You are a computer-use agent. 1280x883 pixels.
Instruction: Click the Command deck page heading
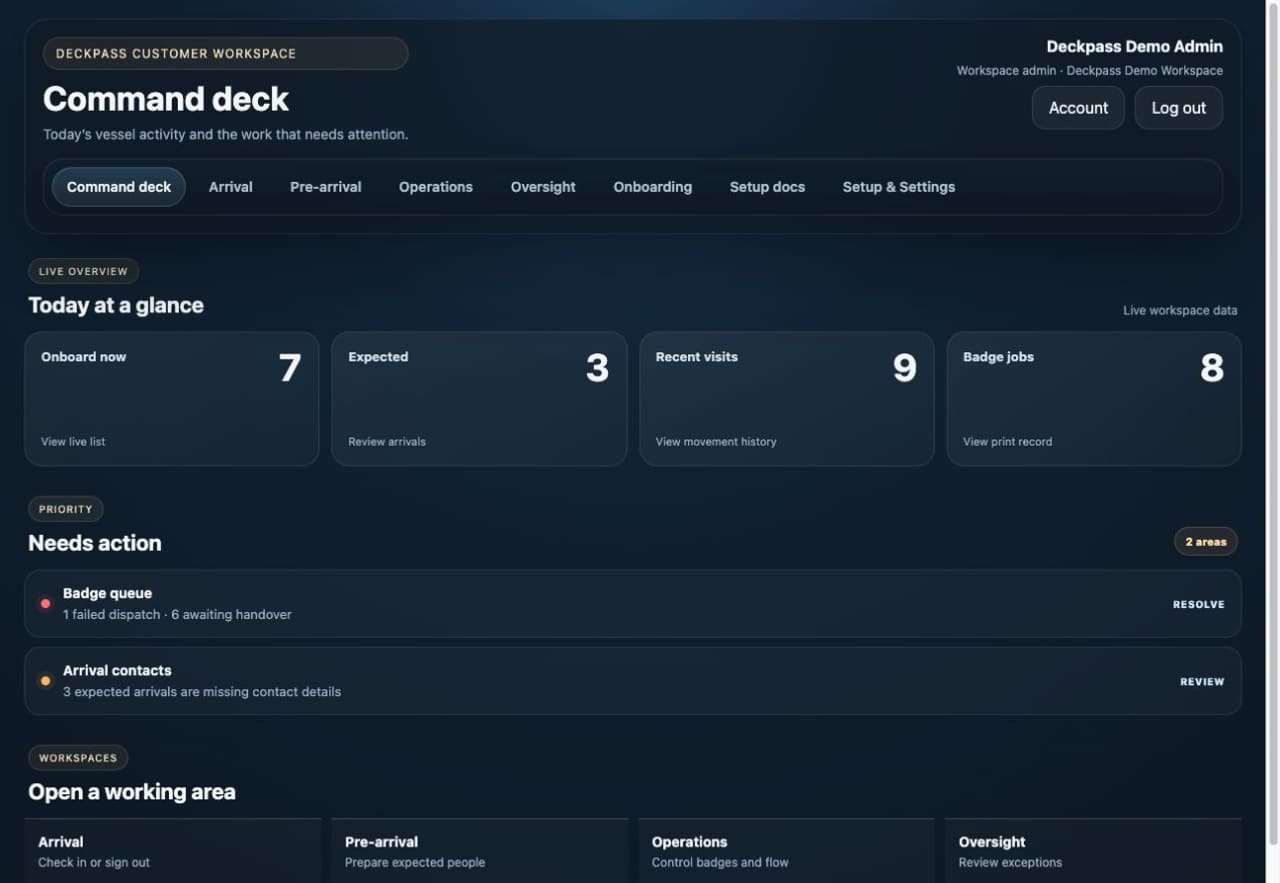tap(166, 99)
